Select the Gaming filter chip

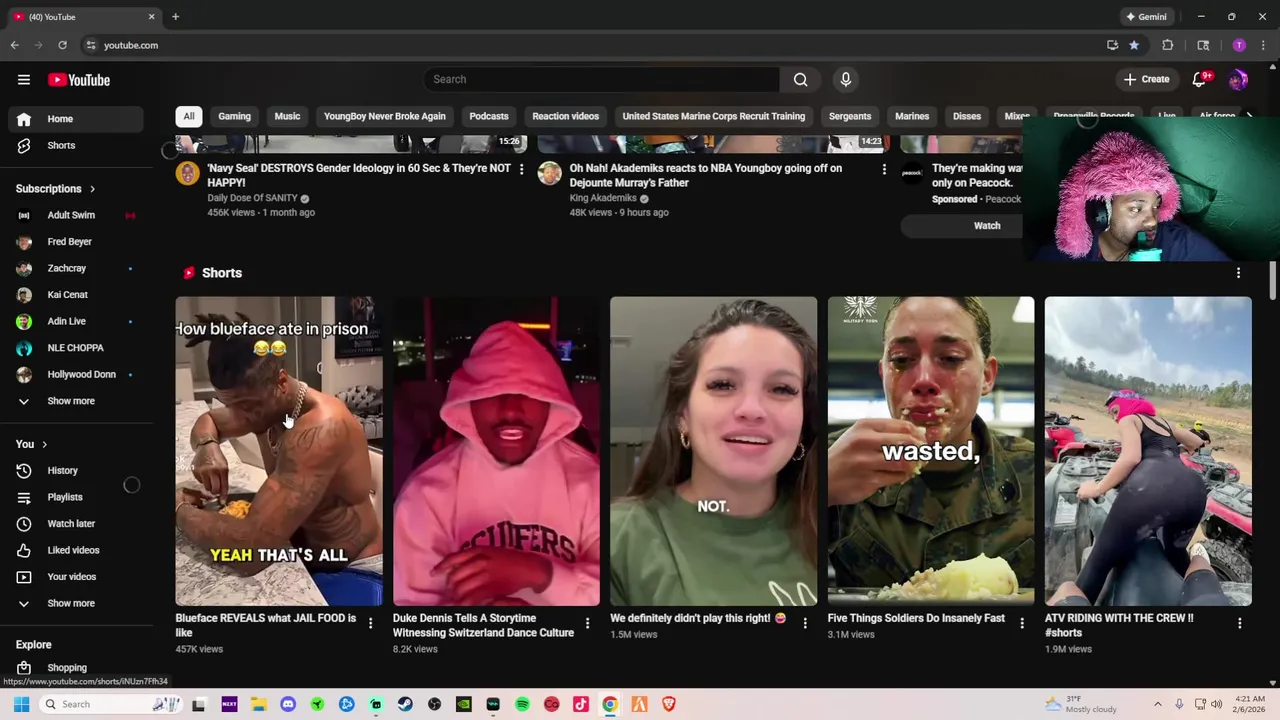click(234, 116)
